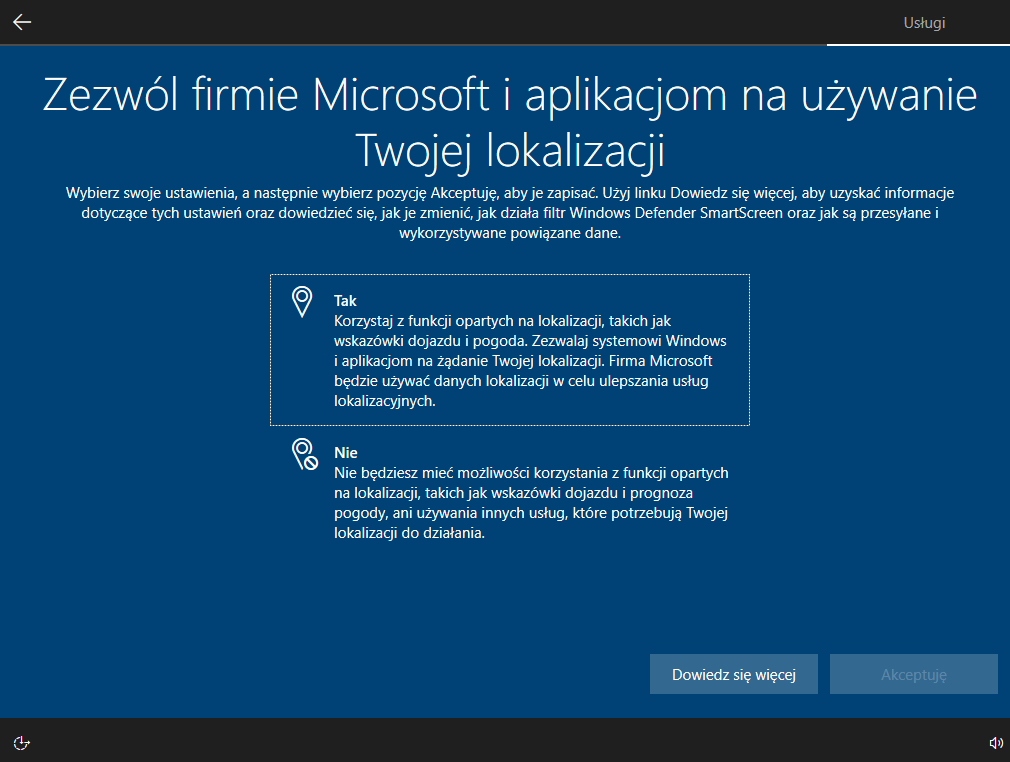Open the Usługi tab

coord(924,23)
